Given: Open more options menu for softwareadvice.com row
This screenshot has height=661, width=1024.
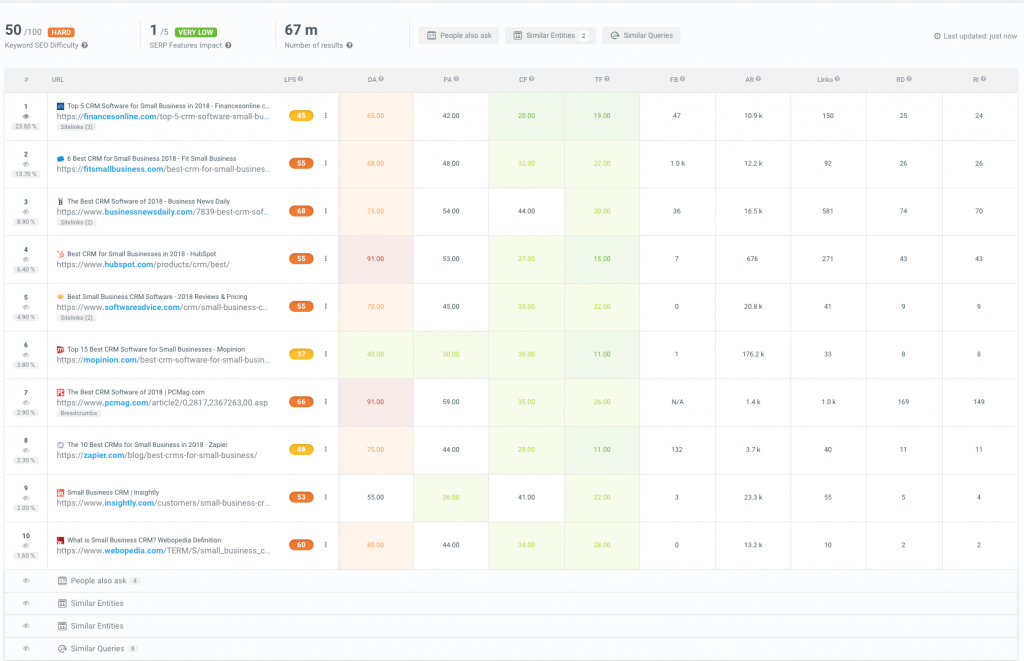Looking at the screenshot, I should pyautogui.click(x=325, y=306).
